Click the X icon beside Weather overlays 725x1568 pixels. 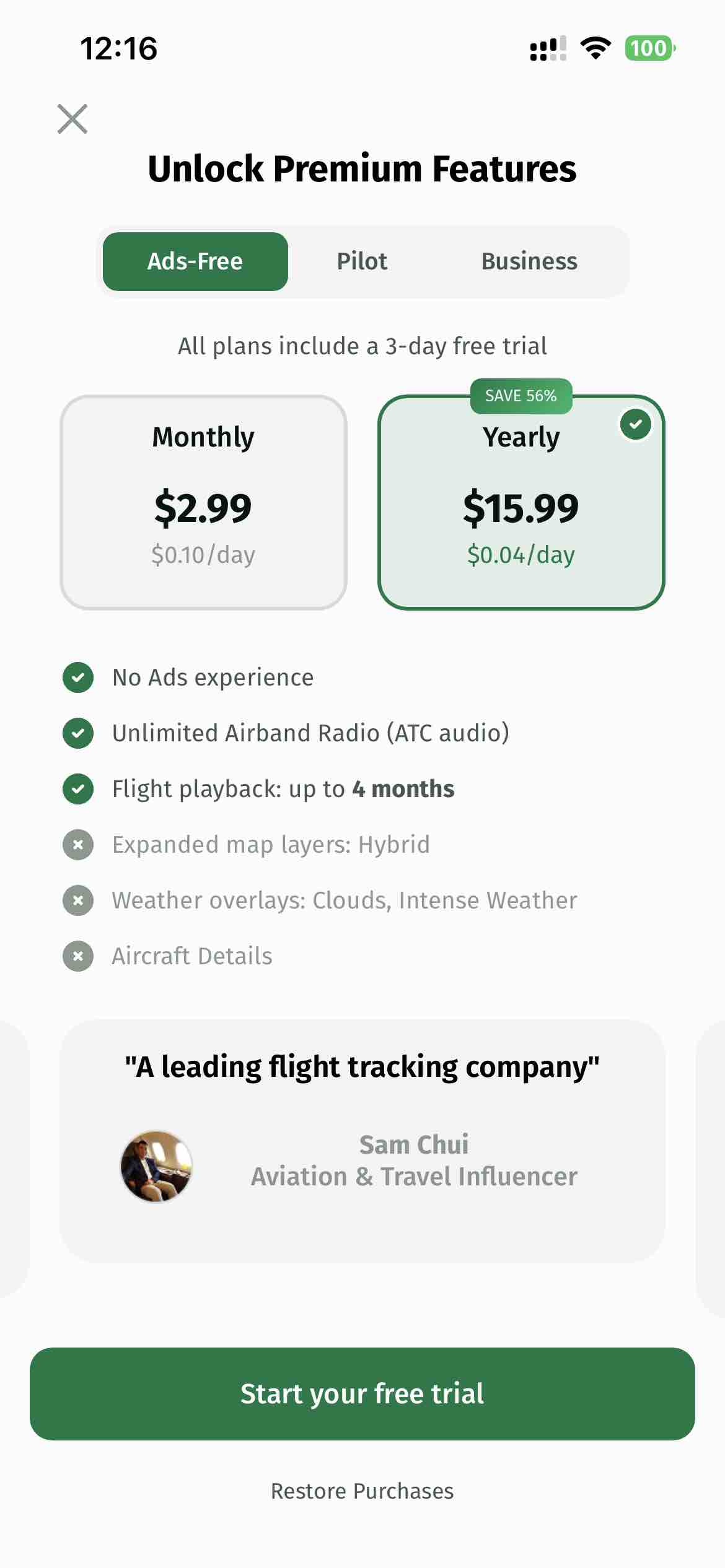point(77,900)
